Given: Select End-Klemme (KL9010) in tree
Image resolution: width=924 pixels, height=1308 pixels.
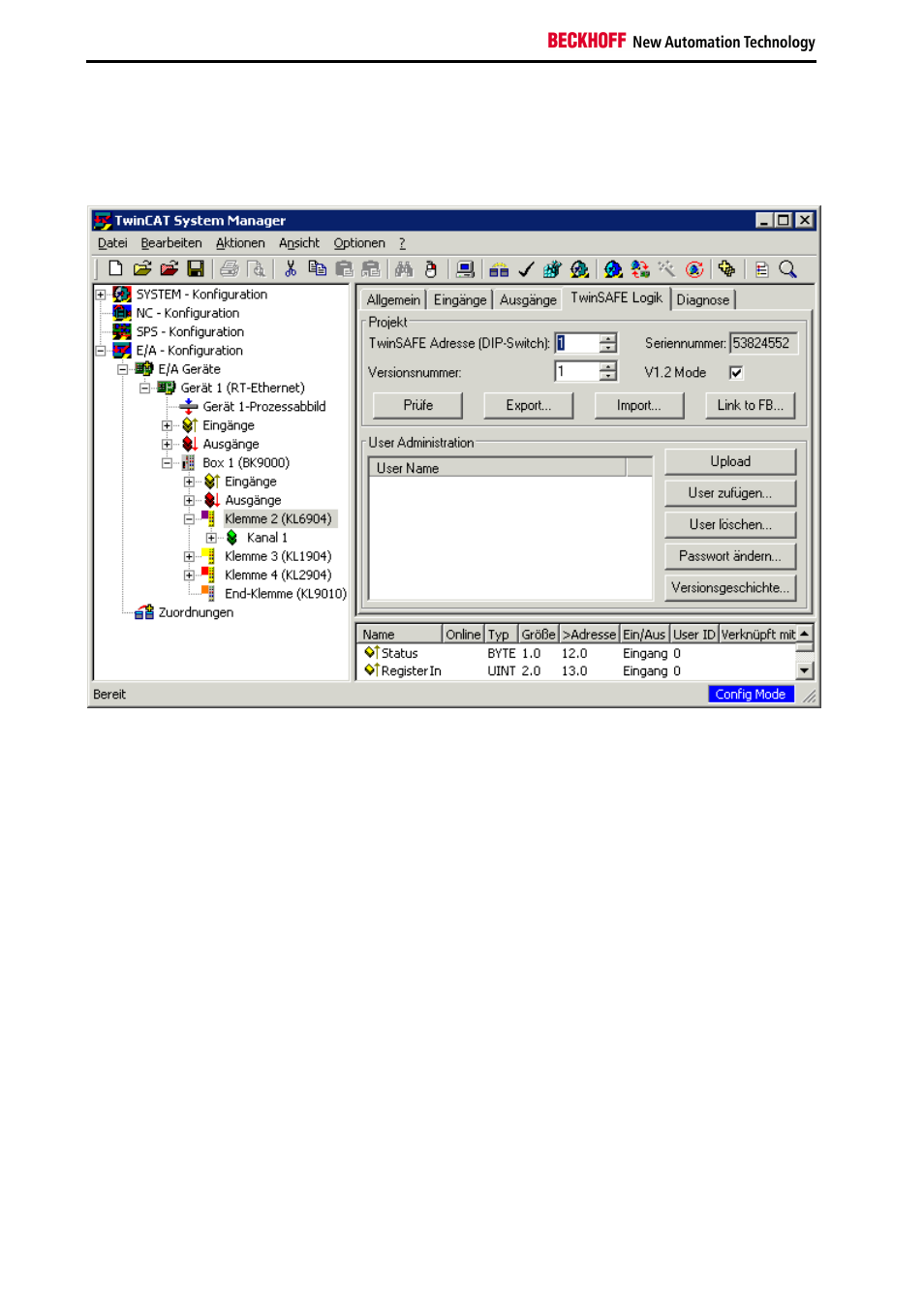Looking at the screenshot, I should tap(286, 594).
